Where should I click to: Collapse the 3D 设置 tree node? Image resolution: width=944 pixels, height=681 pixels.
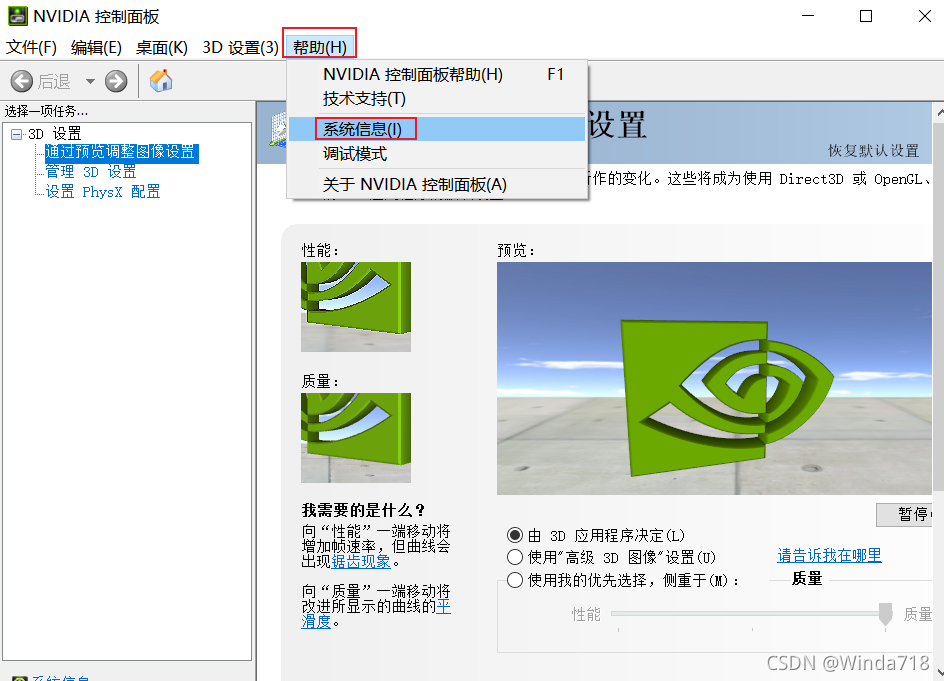coord(16,134)
